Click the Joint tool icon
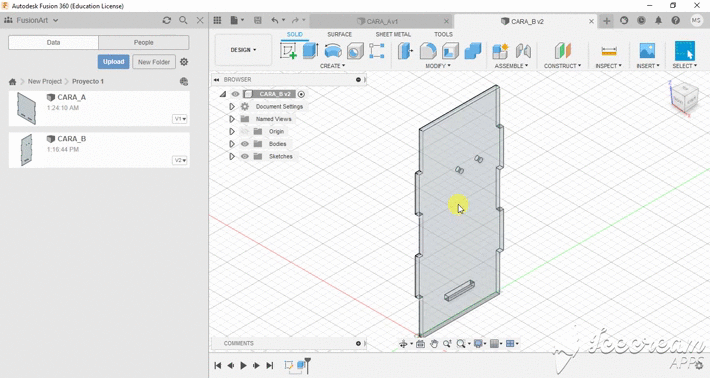This screenshot has width=710, height=378. pyautogui.click(x=523, y=51)
